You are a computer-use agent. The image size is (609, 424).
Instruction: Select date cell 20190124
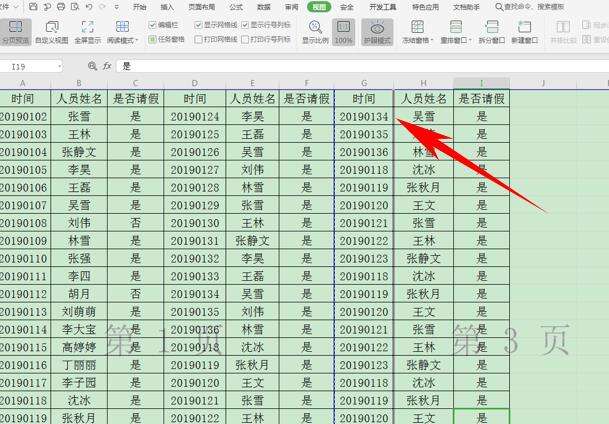click(195, 116)
